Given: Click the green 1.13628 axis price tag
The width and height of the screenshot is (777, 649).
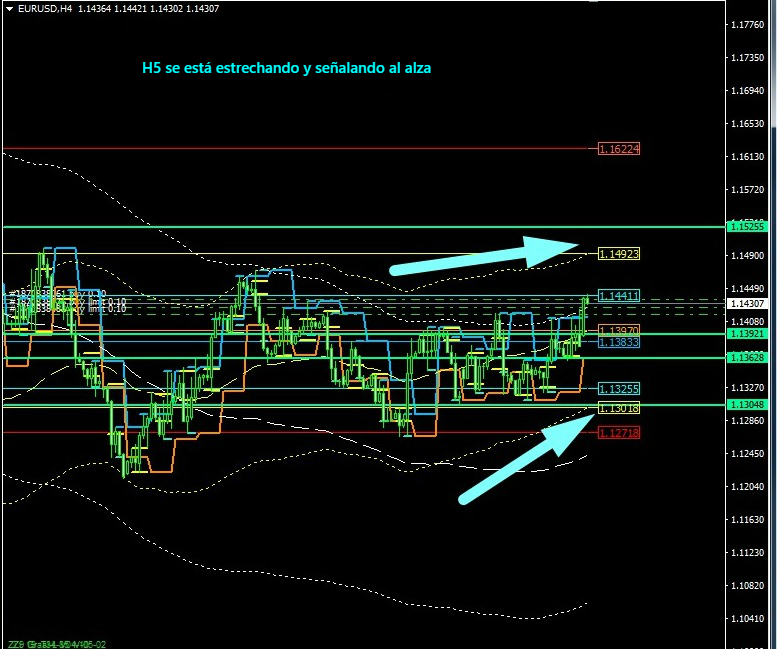Looking at the screenshot, I should coord(747,357).
